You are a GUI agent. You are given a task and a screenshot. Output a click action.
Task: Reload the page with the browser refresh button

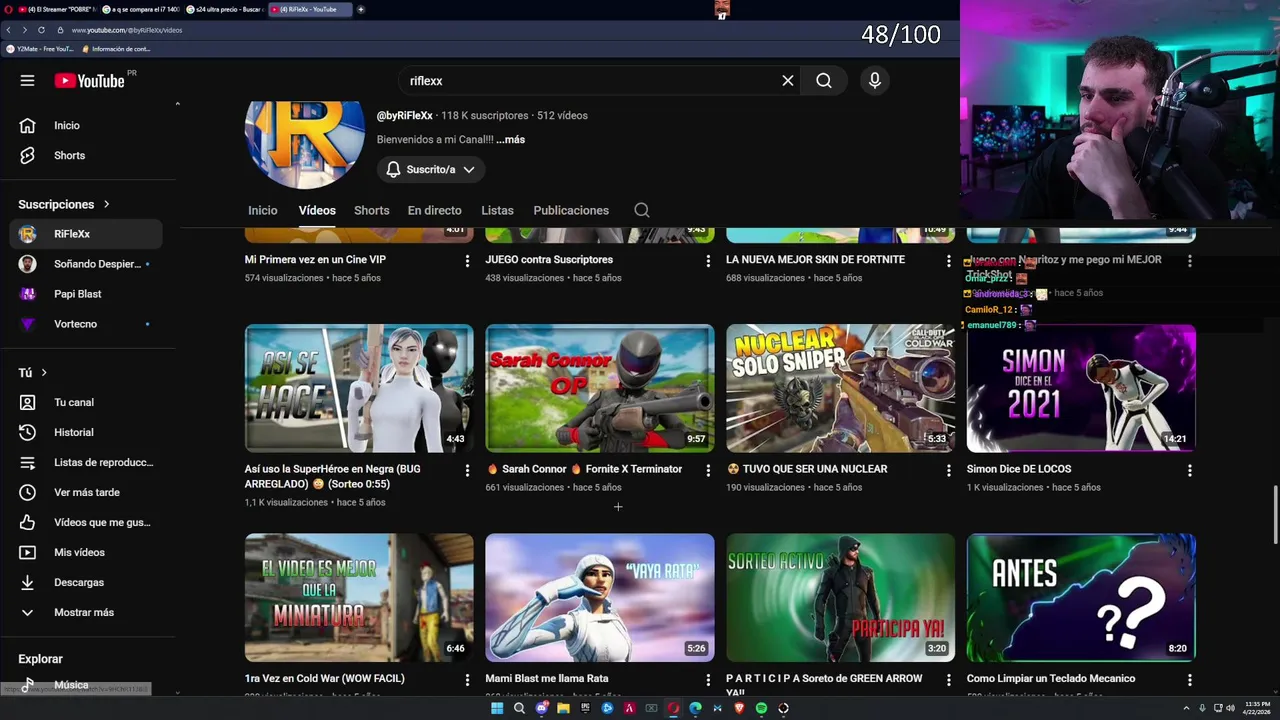[x=41, y=30]
